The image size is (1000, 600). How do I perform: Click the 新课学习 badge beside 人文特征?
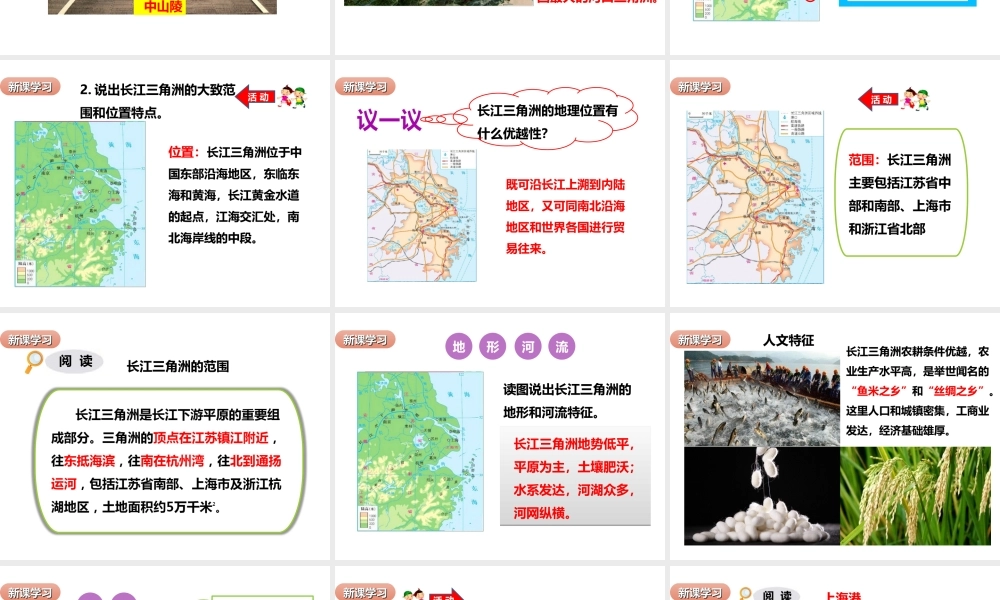pyautogui.click(x=700, y=340)
